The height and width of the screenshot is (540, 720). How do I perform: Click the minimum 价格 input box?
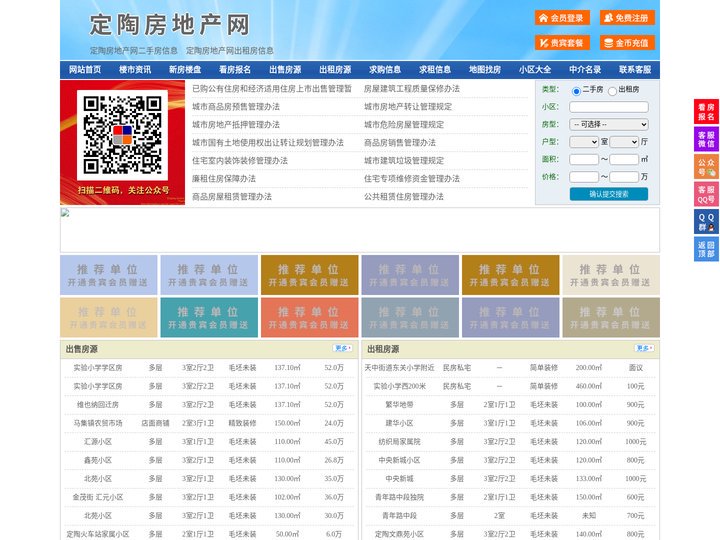tap(584, 177)
